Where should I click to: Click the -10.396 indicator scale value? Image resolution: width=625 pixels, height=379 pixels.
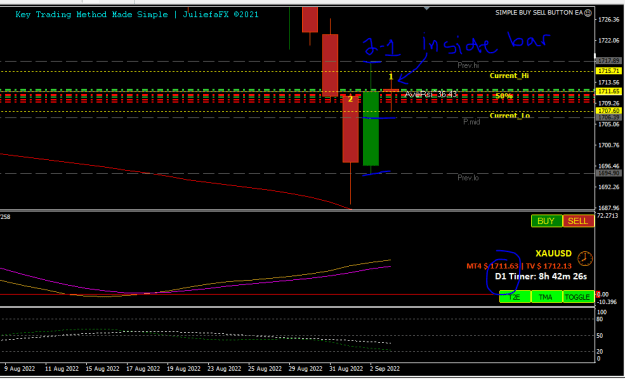tap(608, 302)
